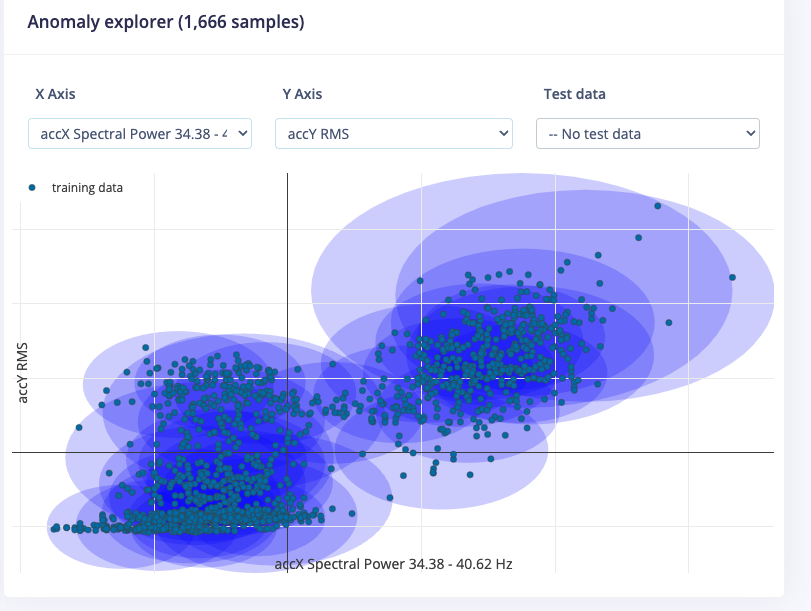Click the Test data field label
The width and height of the screenshot is (811, 611).
574,94
